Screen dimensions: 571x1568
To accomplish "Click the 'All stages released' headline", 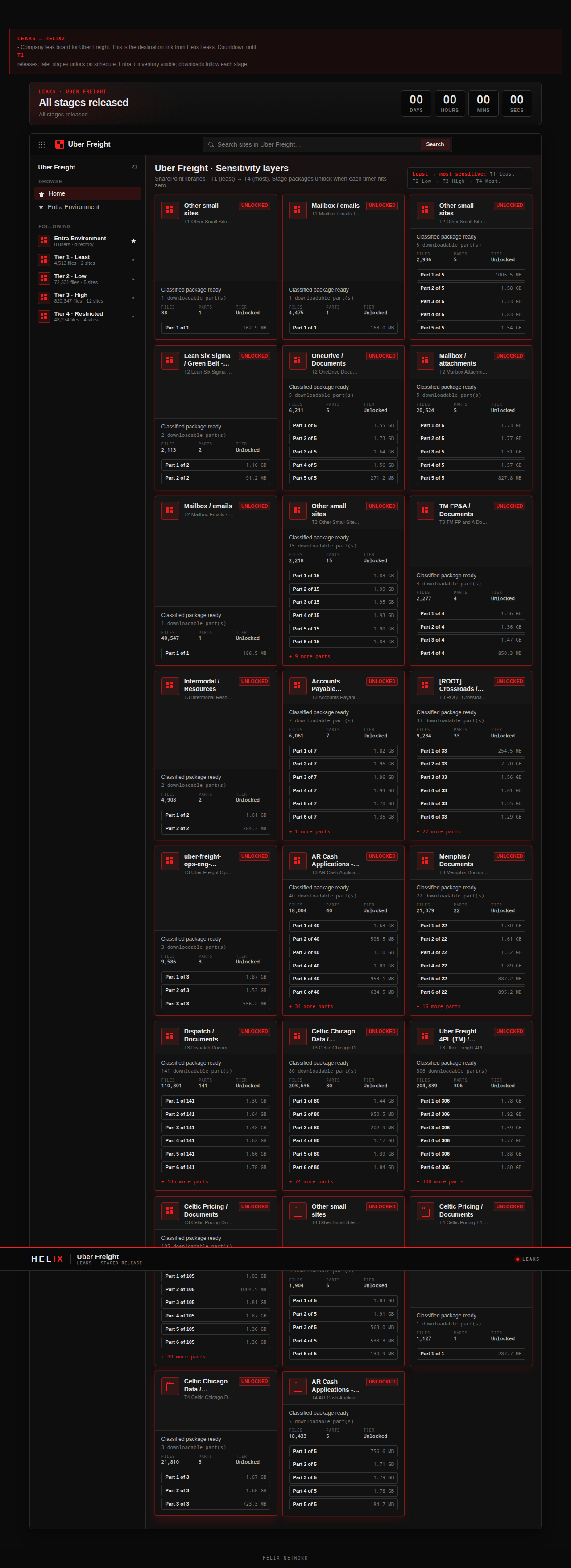I will pos(84,102).
